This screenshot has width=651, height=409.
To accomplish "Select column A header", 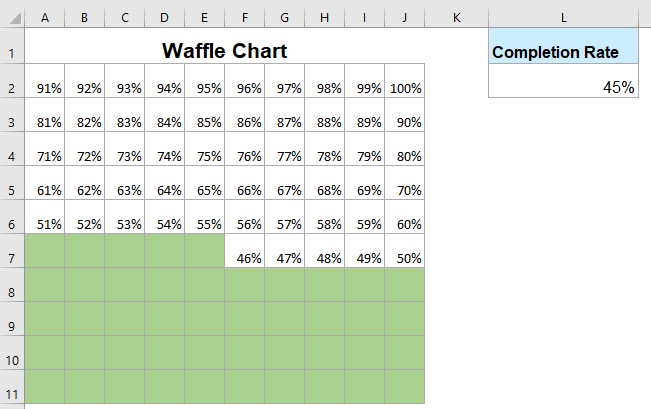I will pyautogui.click(x=45, y=17).
